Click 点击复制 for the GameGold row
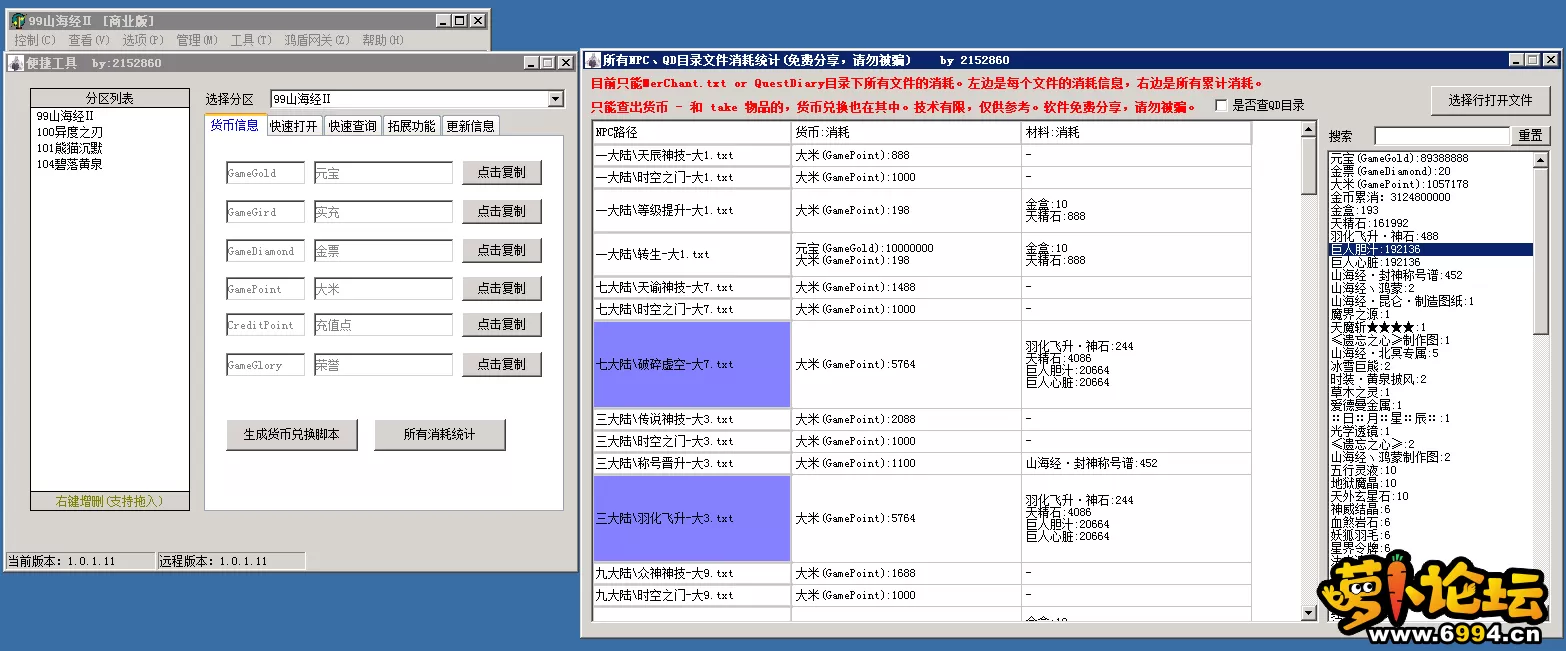Screen dimensions: 1566x651 coord(501,172)
